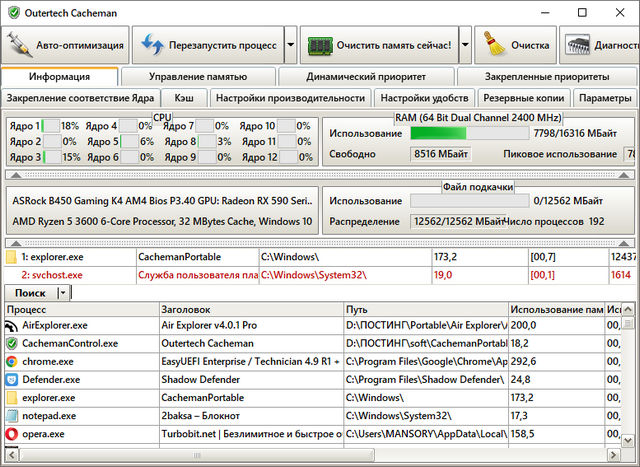Expand the Перезапустить процесс dropdown arrow
This screenshot has width=640, height=467.
290,45
